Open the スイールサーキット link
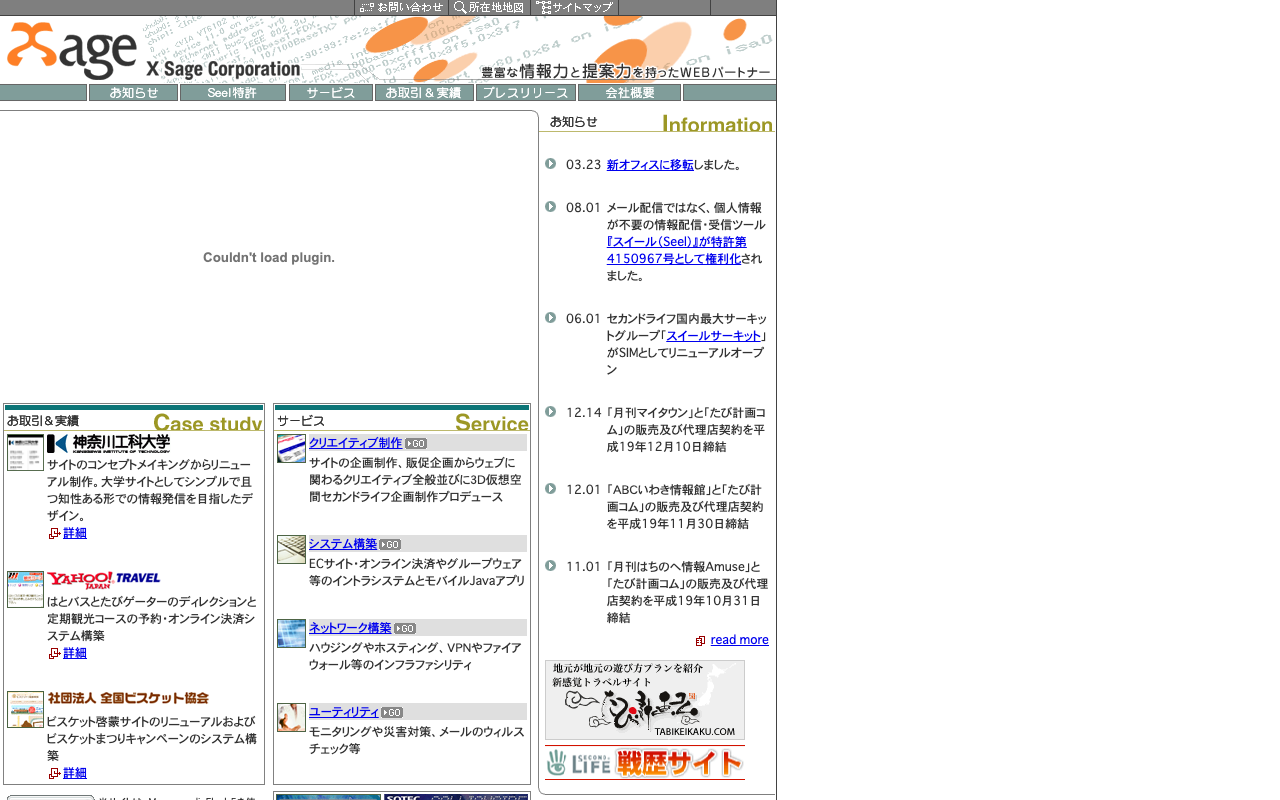This screenshot has height=800, width=1280. click(x=713, y=336)
